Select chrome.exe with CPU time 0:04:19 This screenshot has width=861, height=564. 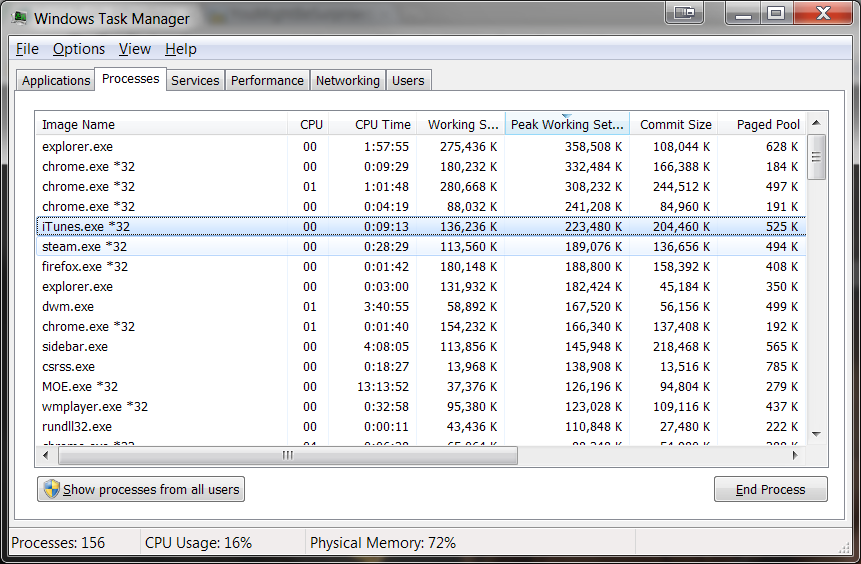coord(421,206)
